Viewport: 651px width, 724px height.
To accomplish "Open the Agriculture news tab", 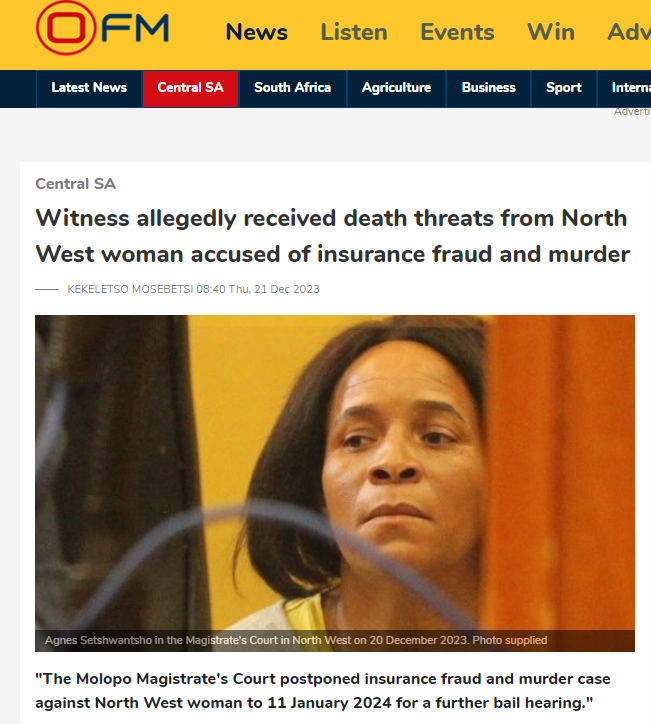I will [x=396, y=88].
